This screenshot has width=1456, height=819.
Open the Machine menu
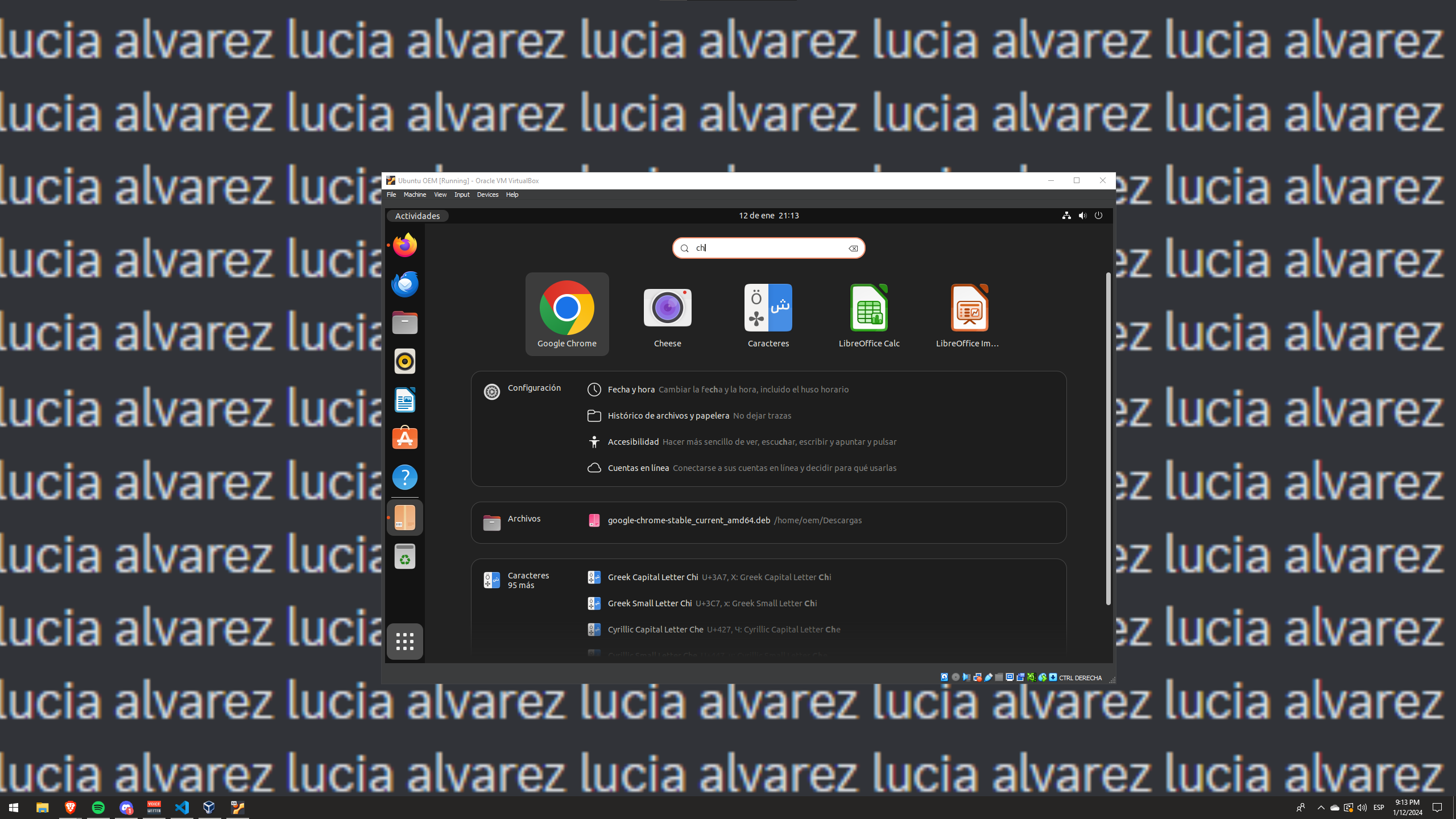(x=415, y=194)
